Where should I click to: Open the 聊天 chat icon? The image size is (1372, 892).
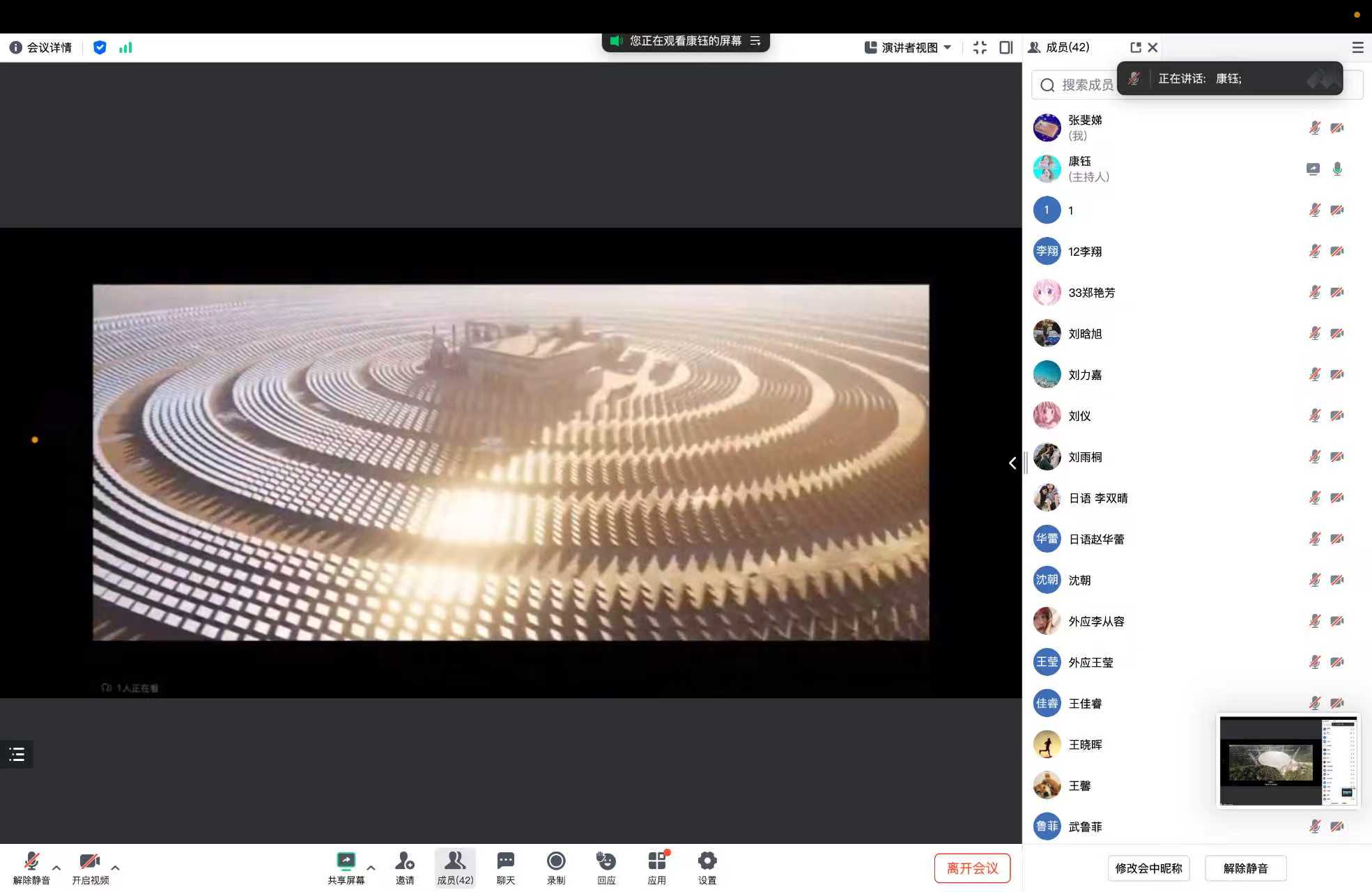(x=505, y=862)
